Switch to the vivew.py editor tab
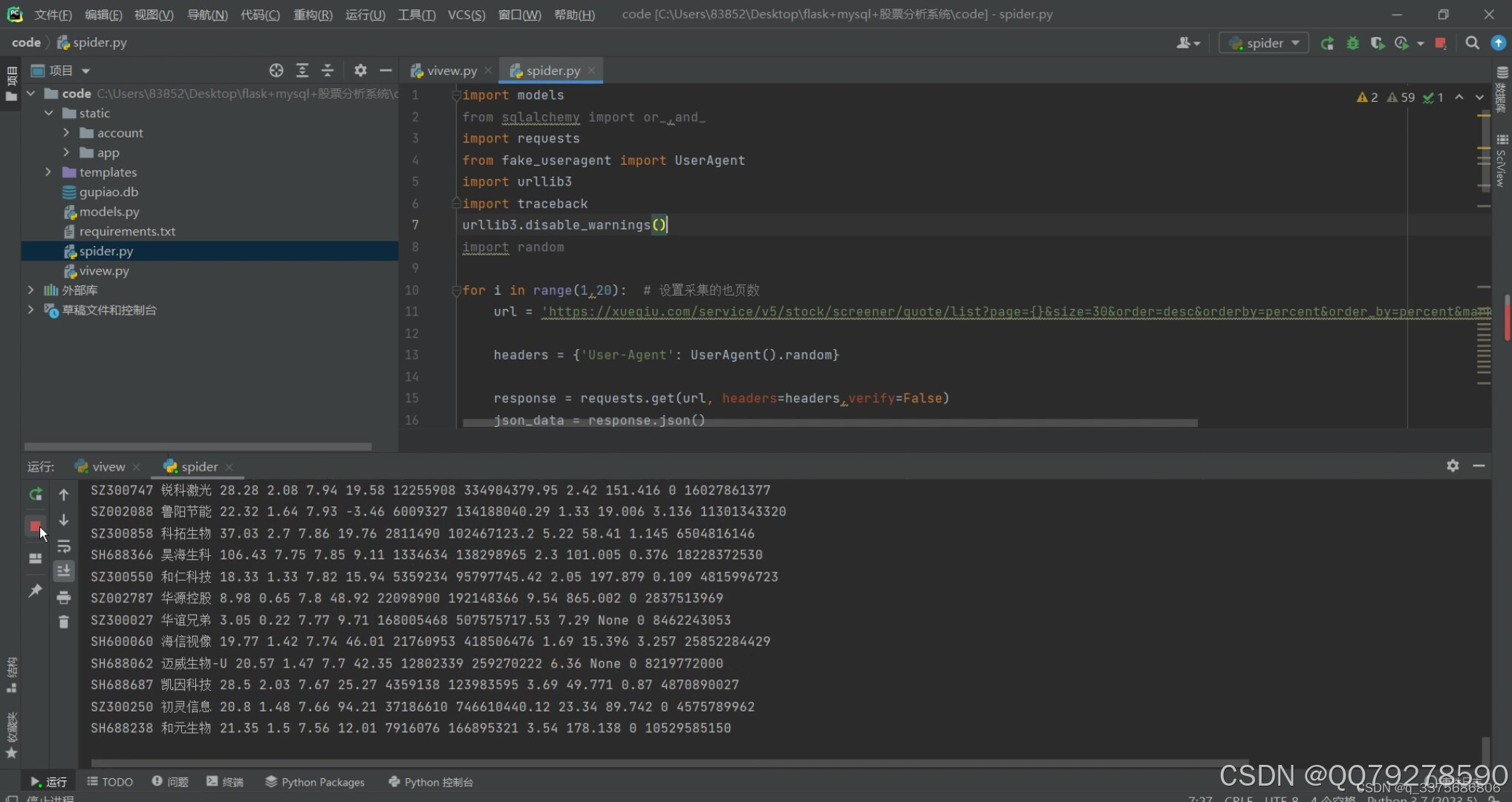This screenshot has width=1512, height=802. click(x=445, y=71)
